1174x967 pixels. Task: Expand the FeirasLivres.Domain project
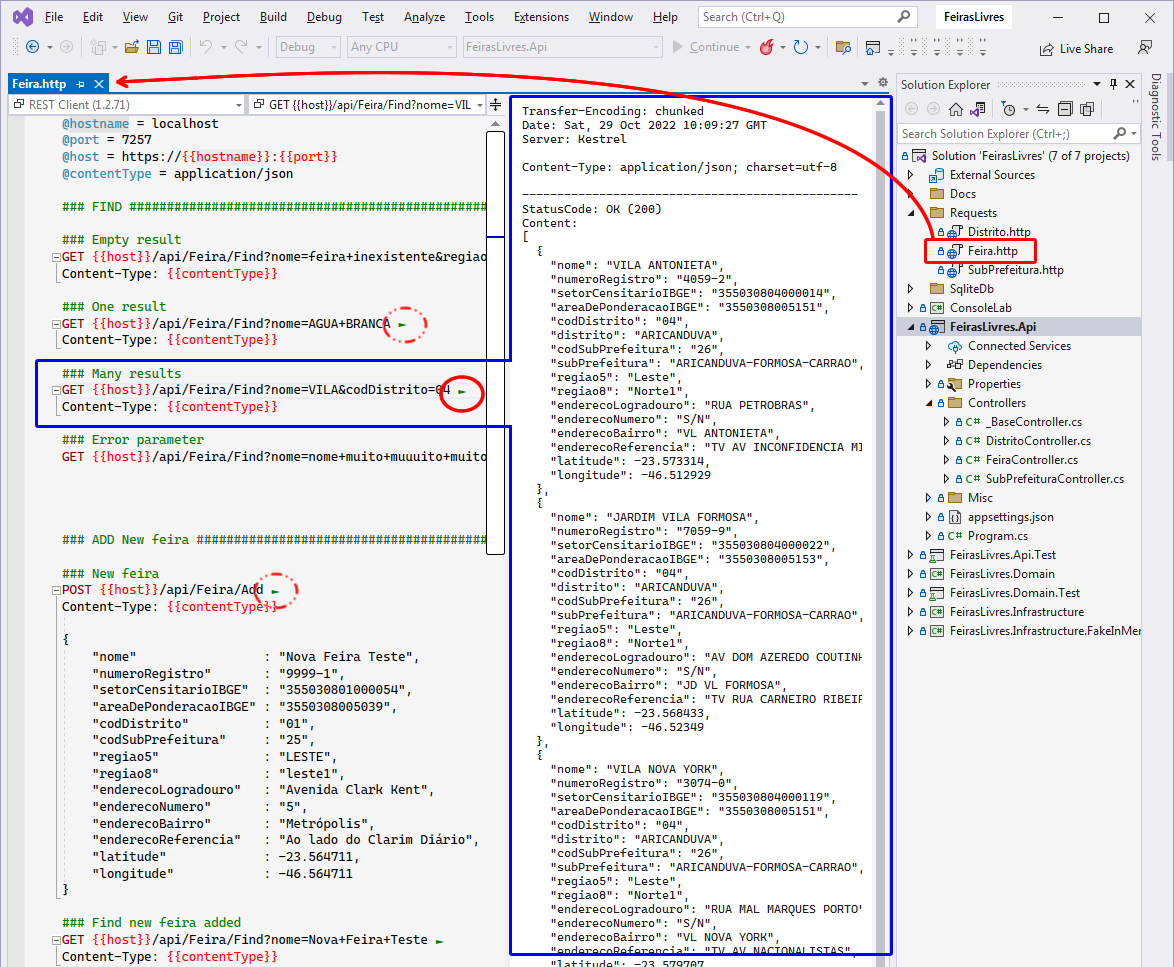tap(910, 574)
